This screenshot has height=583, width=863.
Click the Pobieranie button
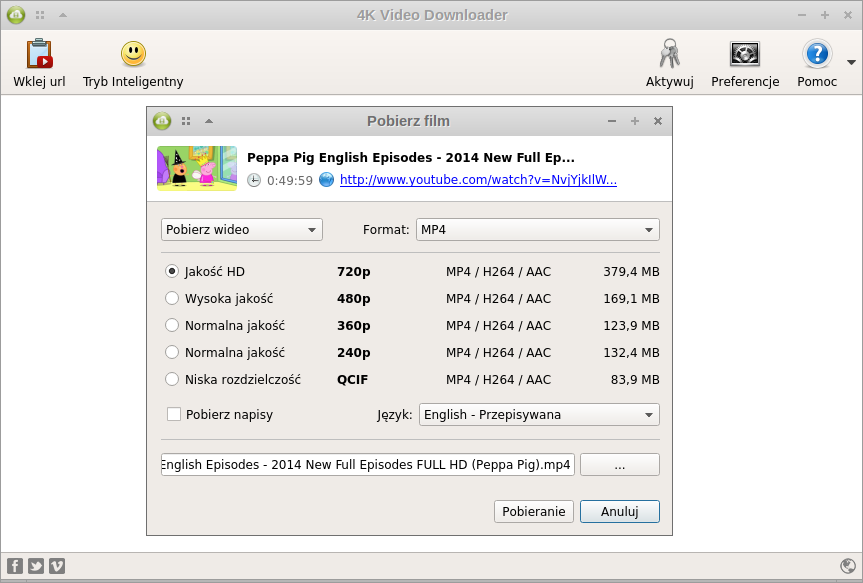(x=534, y=511)
